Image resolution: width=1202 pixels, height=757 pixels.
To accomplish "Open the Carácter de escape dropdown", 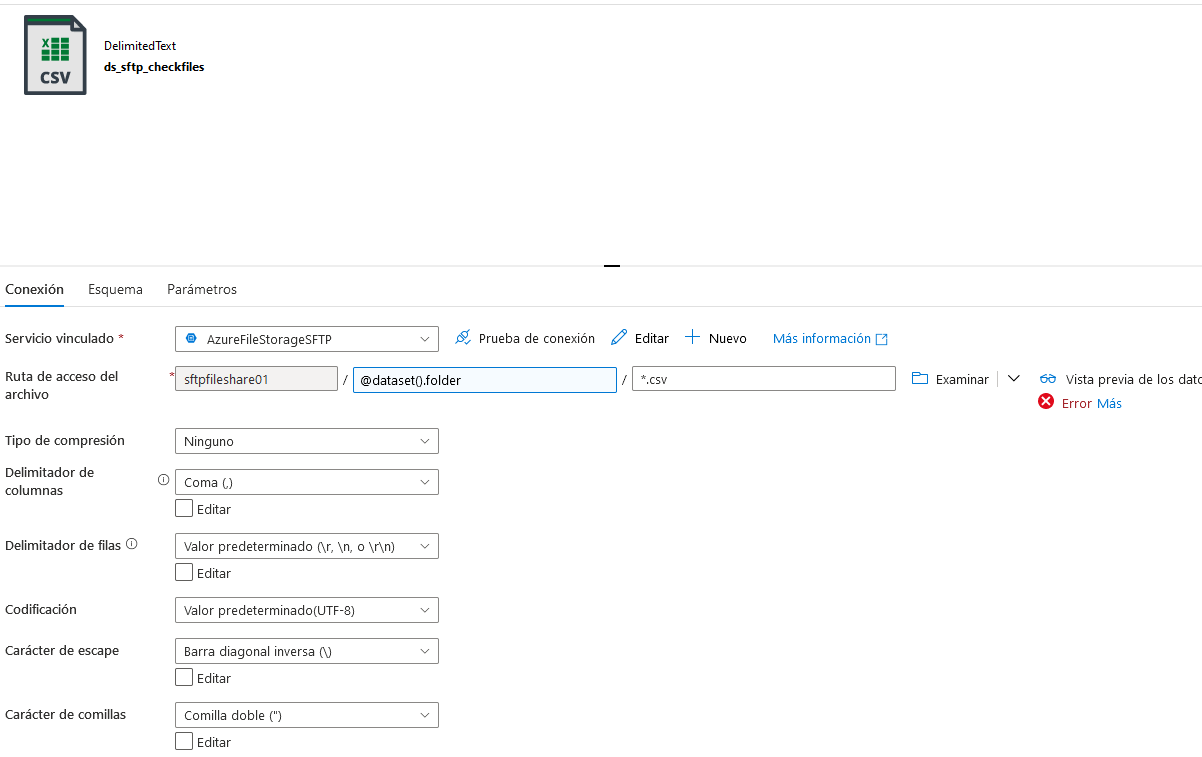I will tap(307, 651).
